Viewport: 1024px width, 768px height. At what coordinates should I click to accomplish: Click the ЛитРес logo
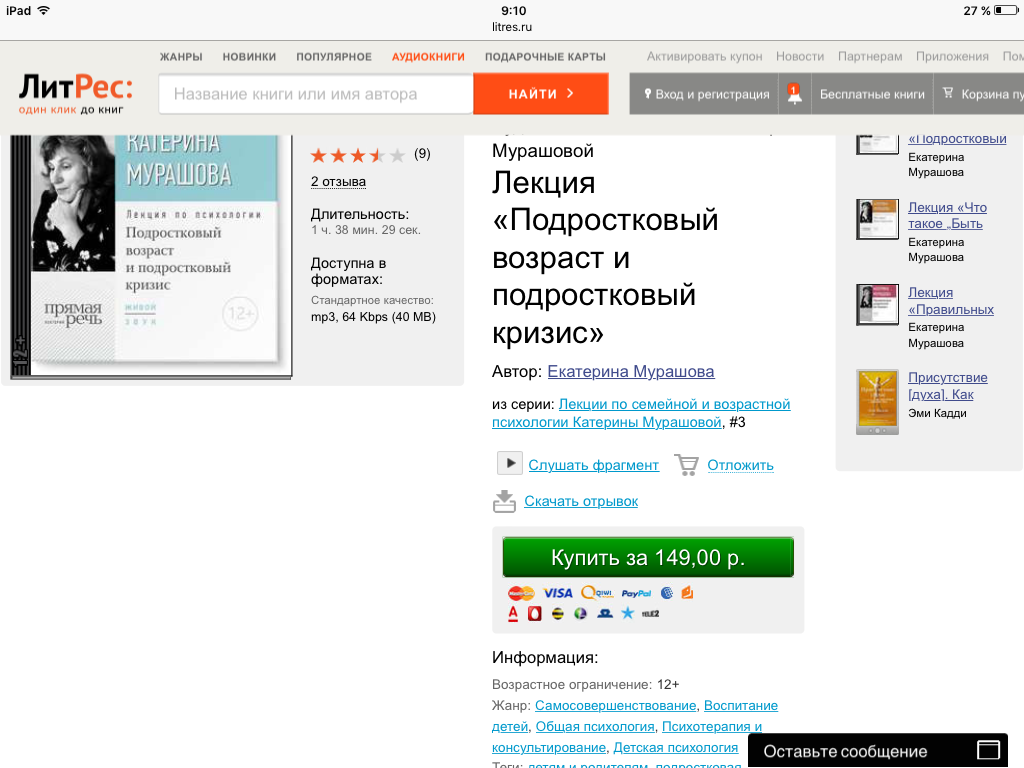pos(76,93)
